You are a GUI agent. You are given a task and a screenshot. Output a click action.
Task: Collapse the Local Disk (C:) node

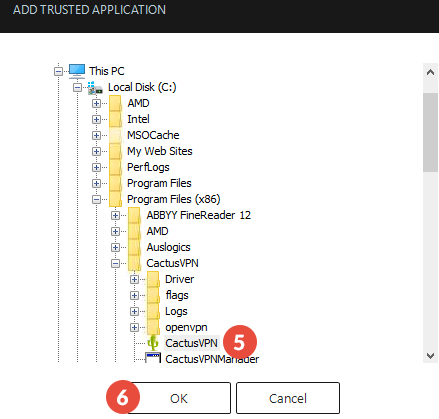click(77, 87)
